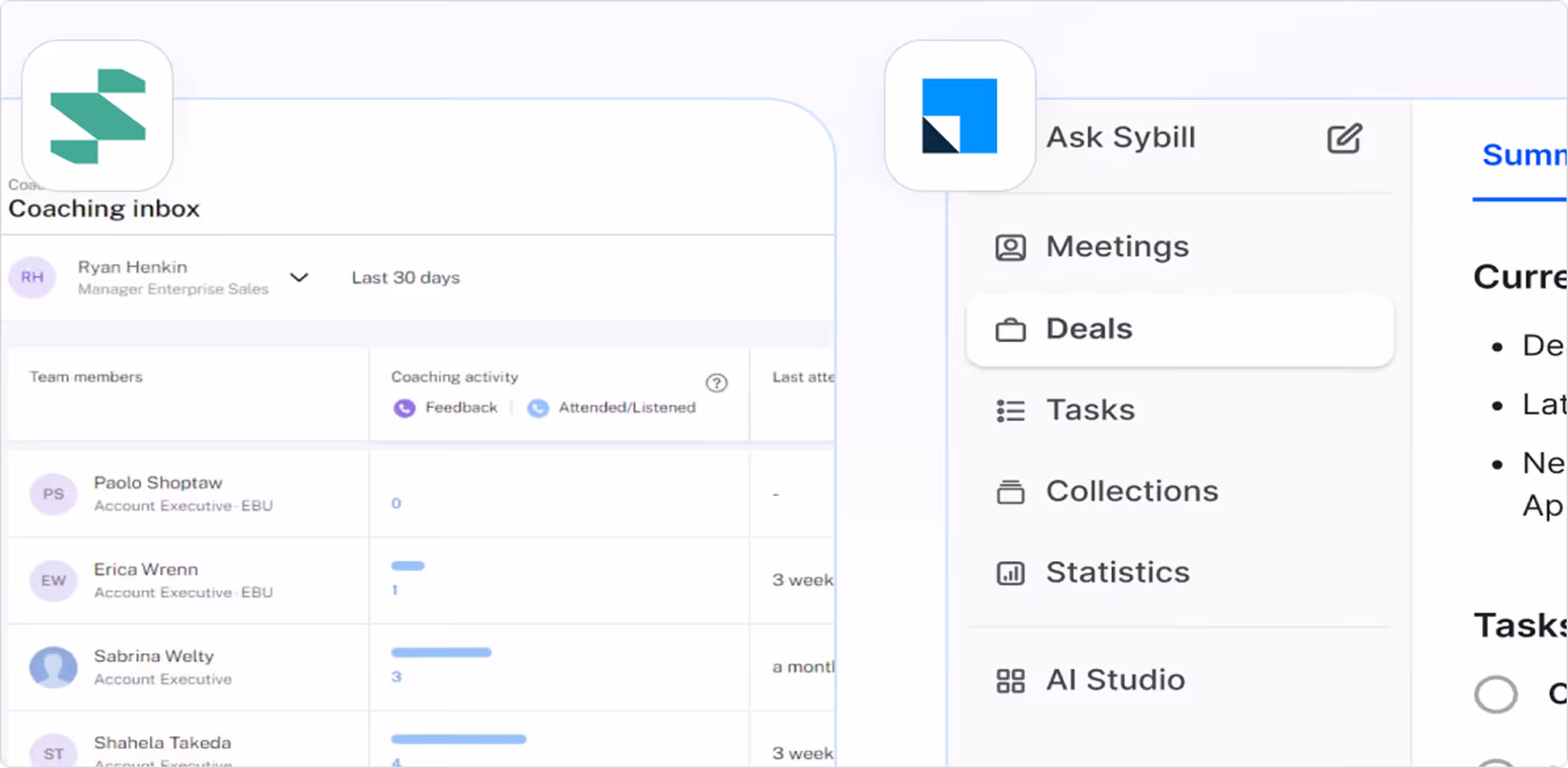
Task: Click the Feedback legend label
Action: [461, 408]
